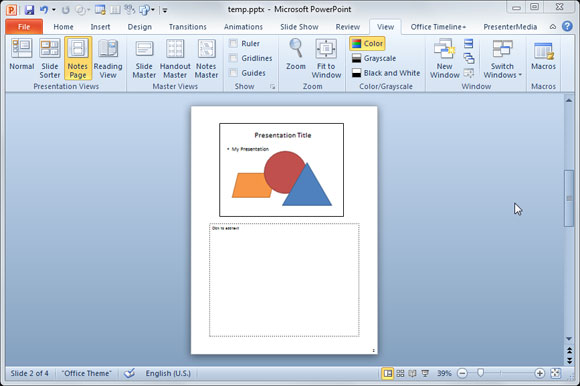Enable the Guides checkbox
The height and width of the screenshot is (386, 580).
click(x=233, y=73)
